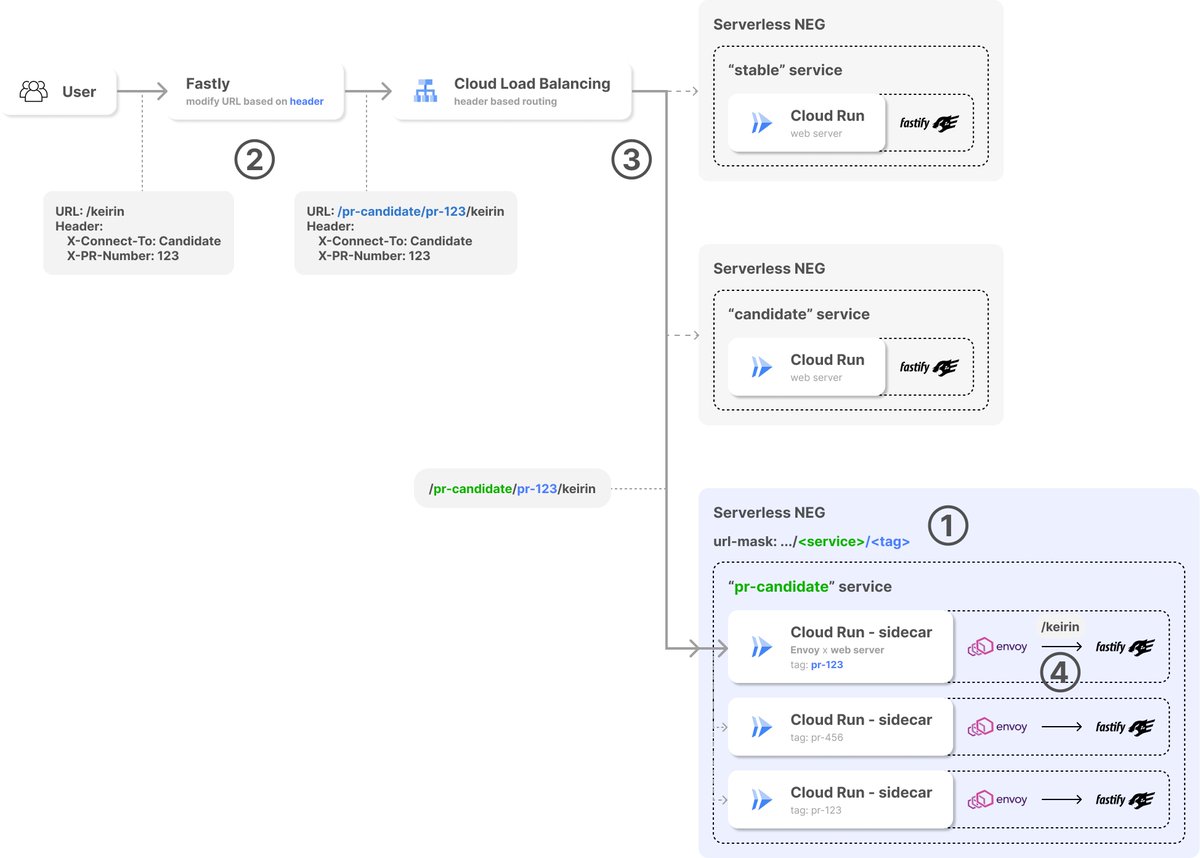This screenshot has height=858, width=1200.
Task: Click blue 'tag: pr-123' on Envoy x web server card
Action: [x=816, y=664]
